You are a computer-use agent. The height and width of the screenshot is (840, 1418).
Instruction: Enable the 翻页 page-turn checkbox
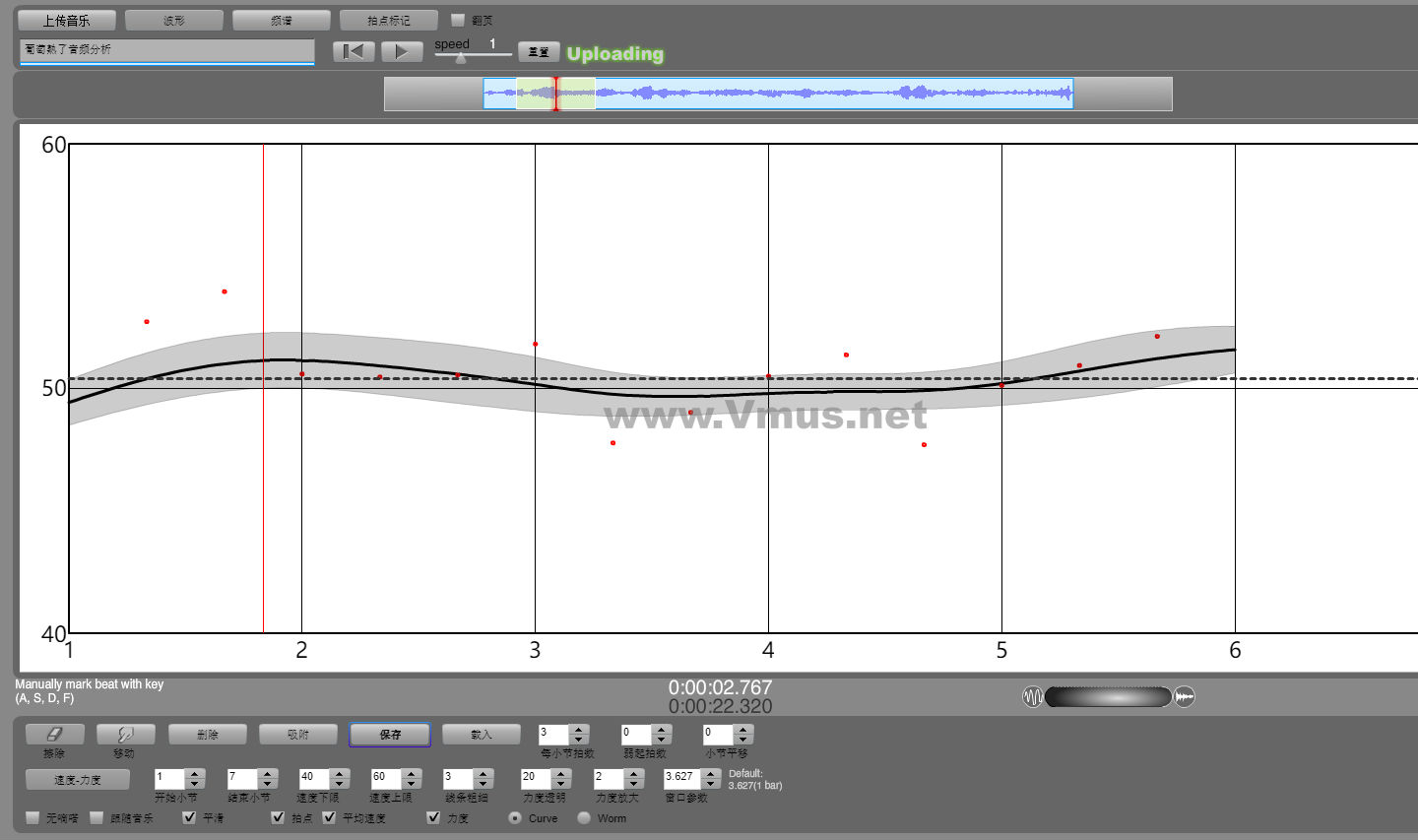tap(457, 20)
